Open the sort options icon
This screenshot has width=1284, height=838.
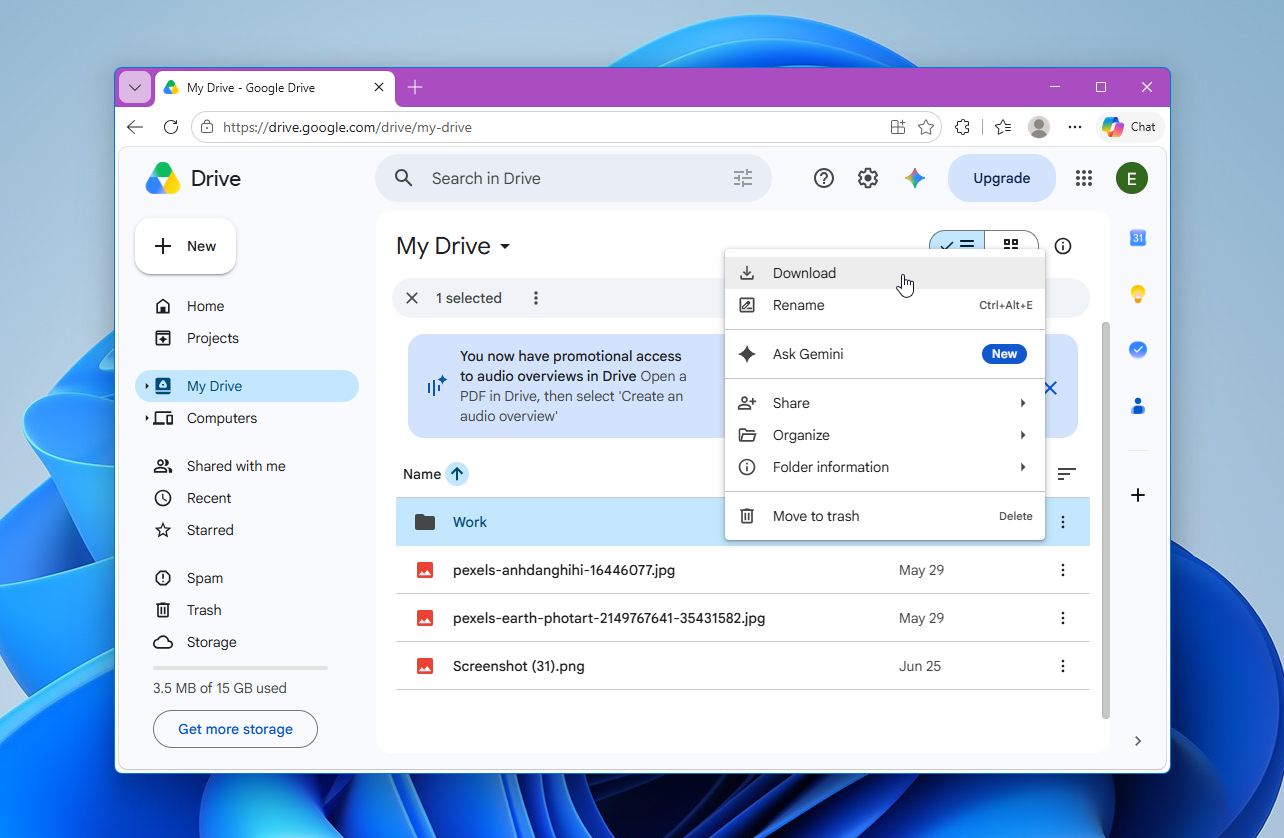[x=1067, y=474]
